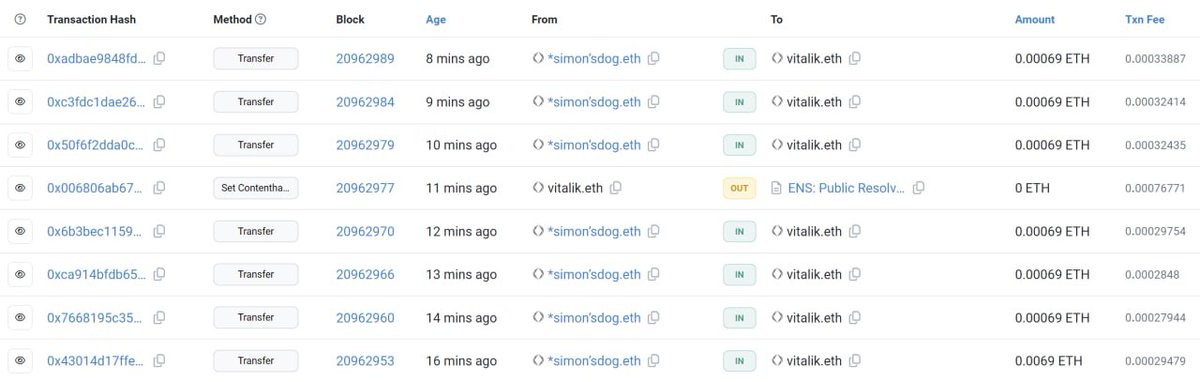Screen dimensions: 1200x382
Task: Click Transfer method badge for block 20962989
Action: point(256,59)
